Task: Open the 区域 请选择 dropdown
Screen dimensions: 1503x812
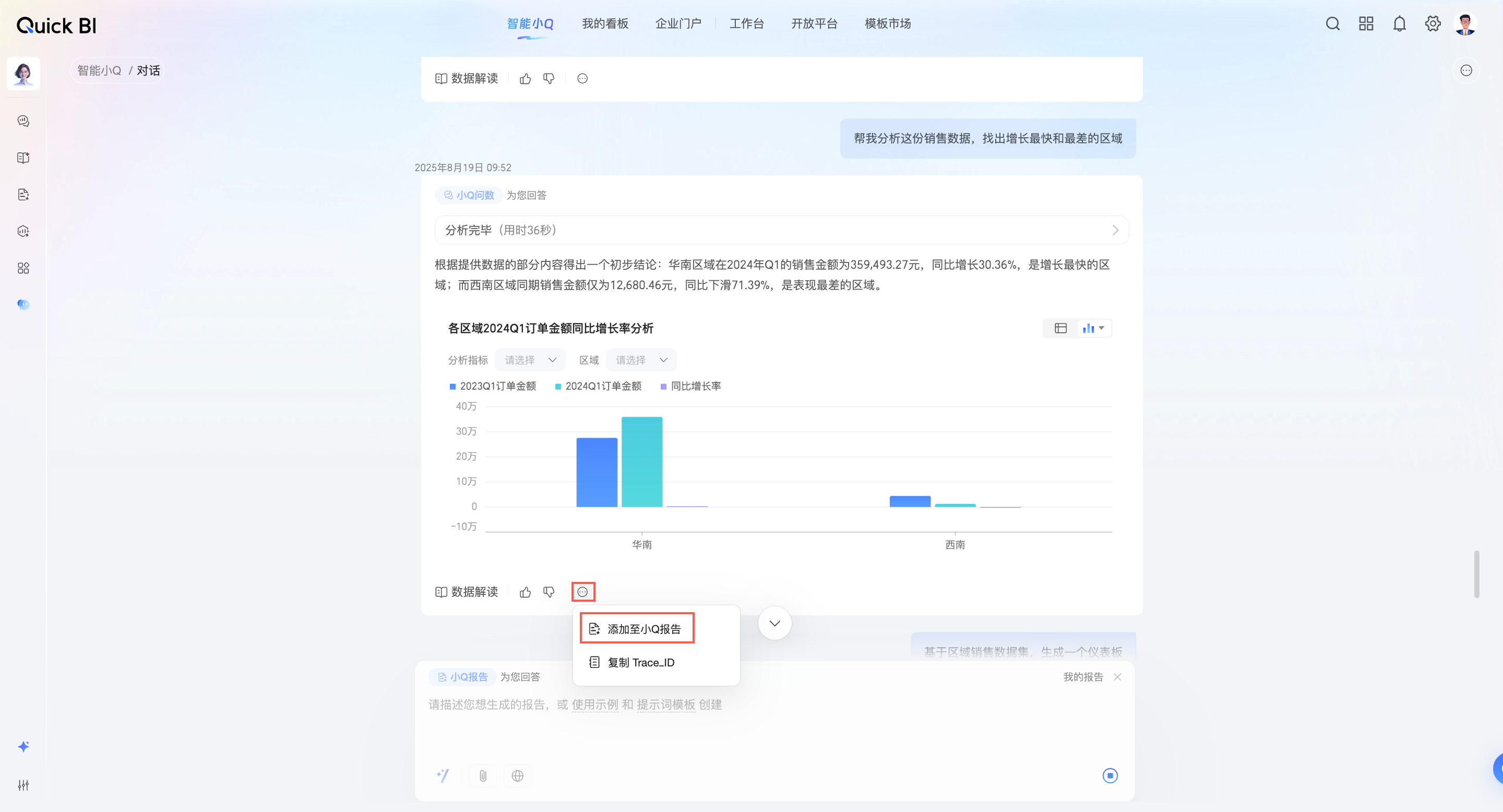Action: (641, 360)
